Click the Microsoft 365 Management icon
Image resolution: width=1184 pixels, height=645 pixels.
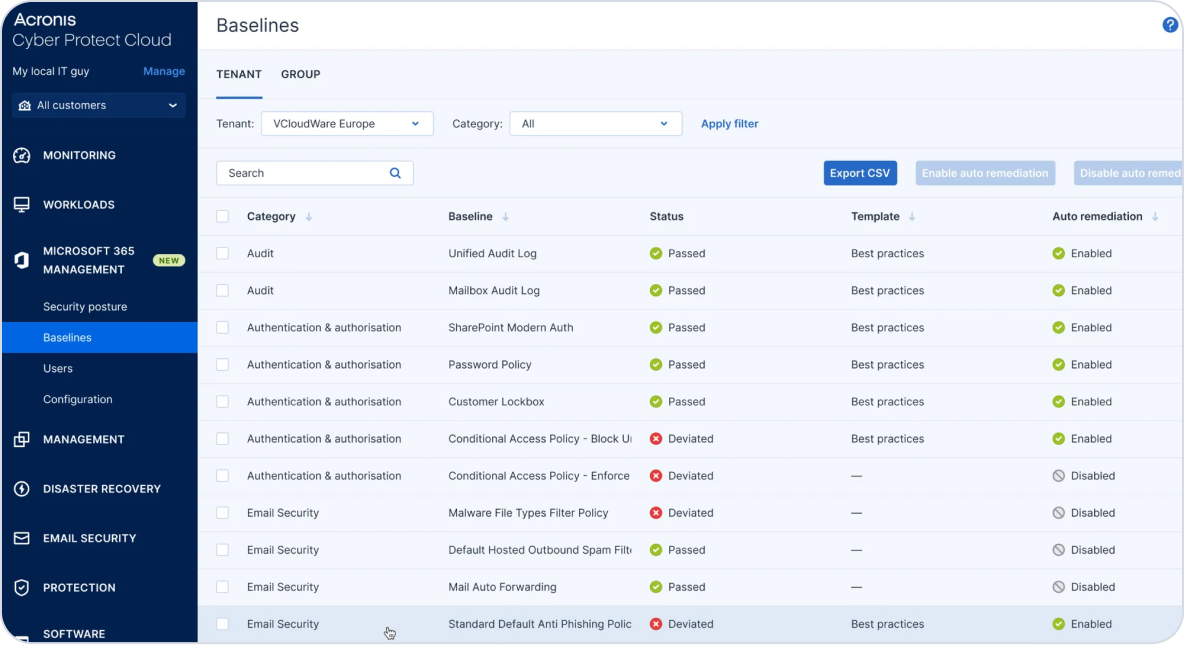[22, 260]
